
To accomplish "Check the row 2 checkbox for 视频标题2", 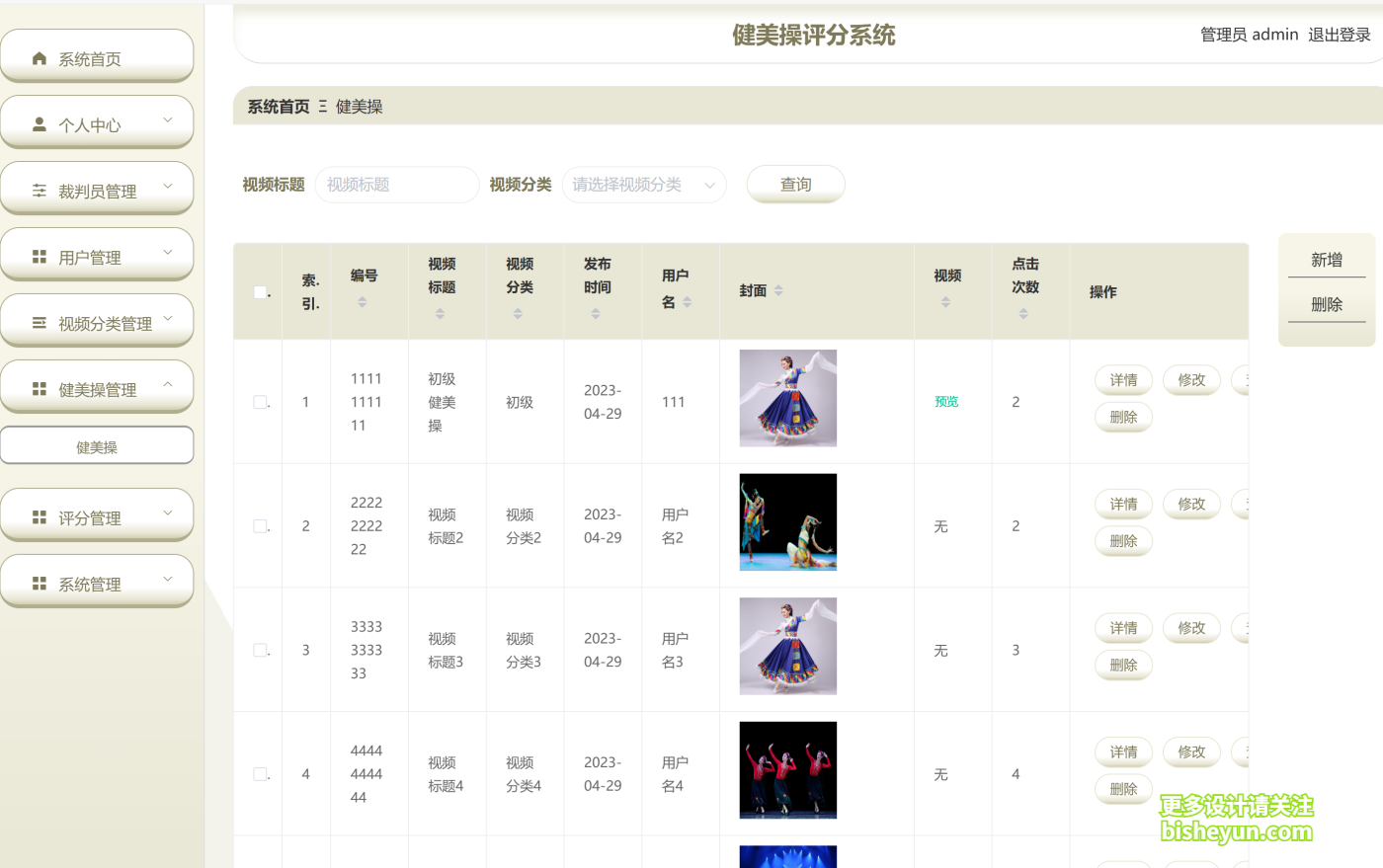I will pos(260,526).
